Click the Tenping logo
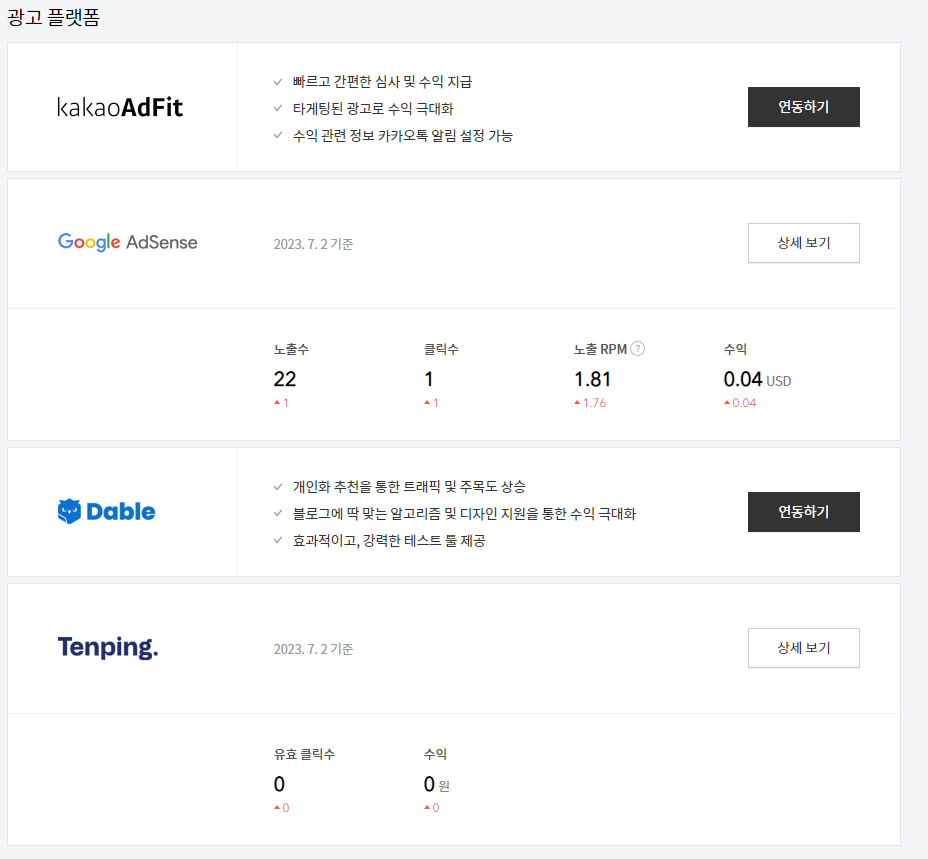The image size is (928, 859). 108,647
